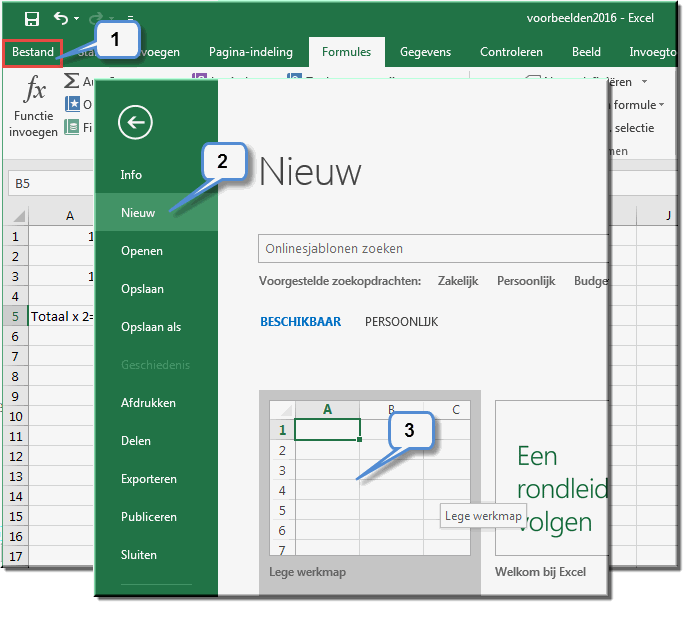Click the back arrow in Backstage view

point(135,122)
